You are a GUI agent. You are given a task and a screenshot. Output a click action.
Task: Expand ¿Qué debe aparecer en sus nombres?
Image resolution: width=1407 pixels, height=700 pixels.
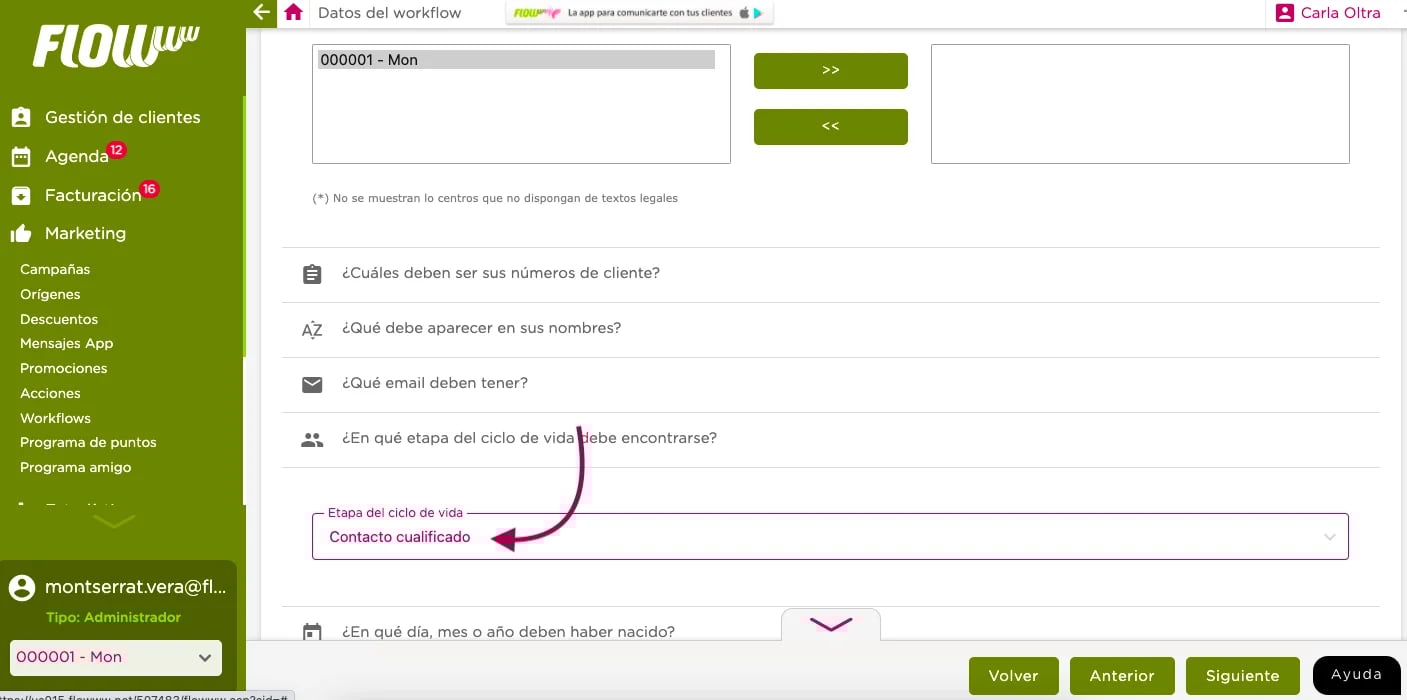point(831,328)
